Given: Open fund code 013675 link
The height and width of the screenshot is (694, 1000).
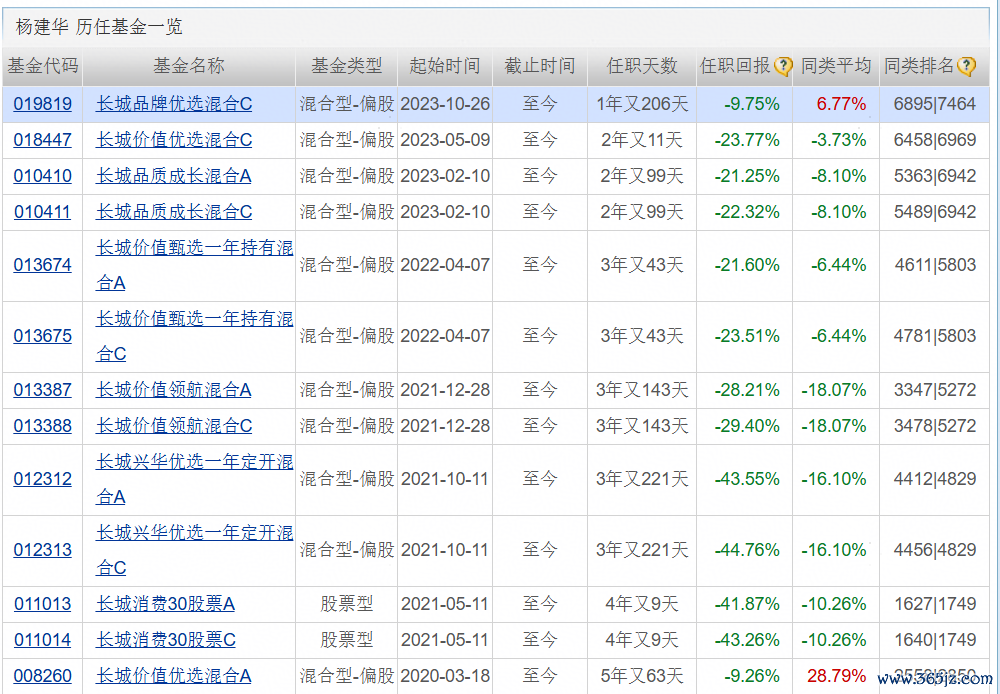Looking at the screenshot, I should coord(43,336).
